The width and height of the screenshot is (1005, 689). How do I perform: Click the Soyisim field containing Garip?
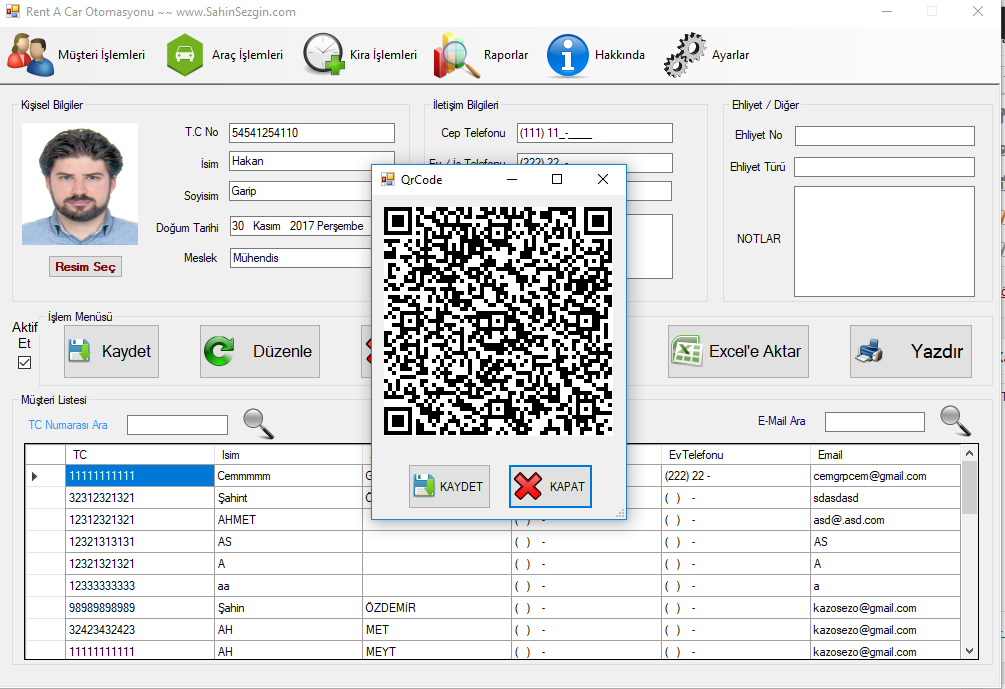[x=301, y=191]
